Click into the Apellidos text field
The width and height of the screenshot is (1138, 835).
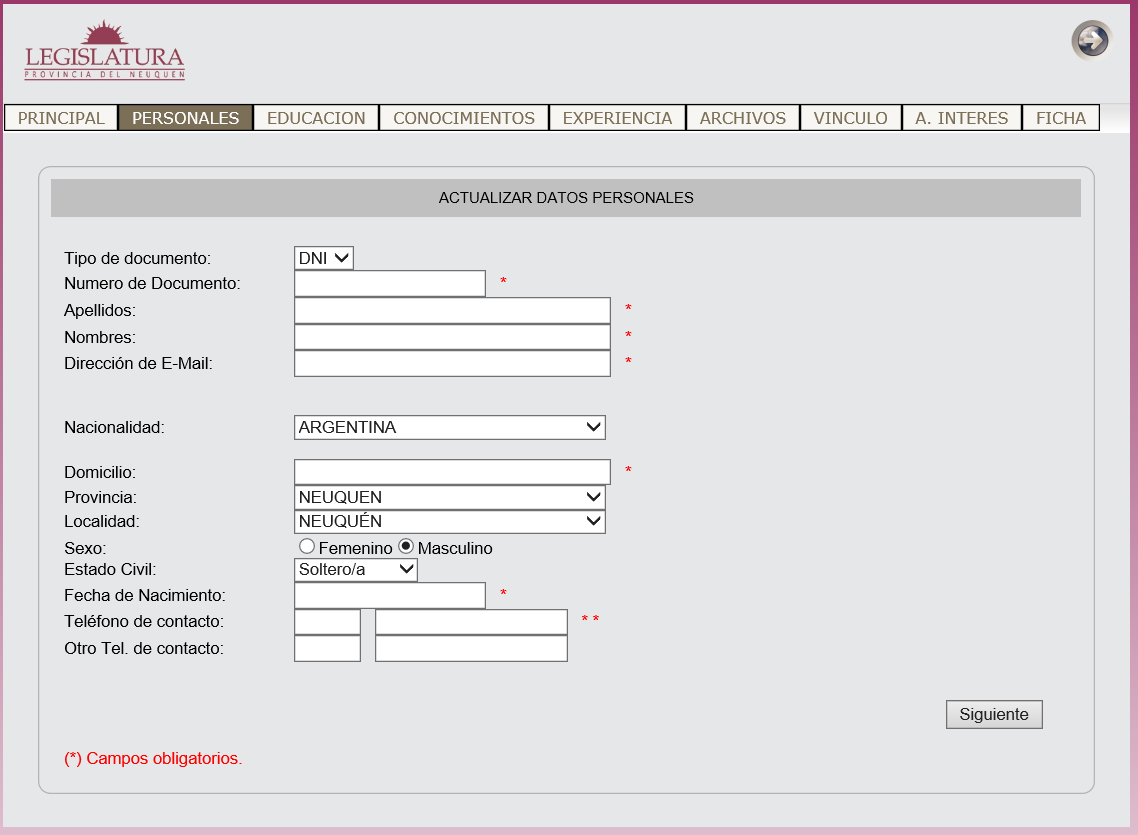(452, 311)
